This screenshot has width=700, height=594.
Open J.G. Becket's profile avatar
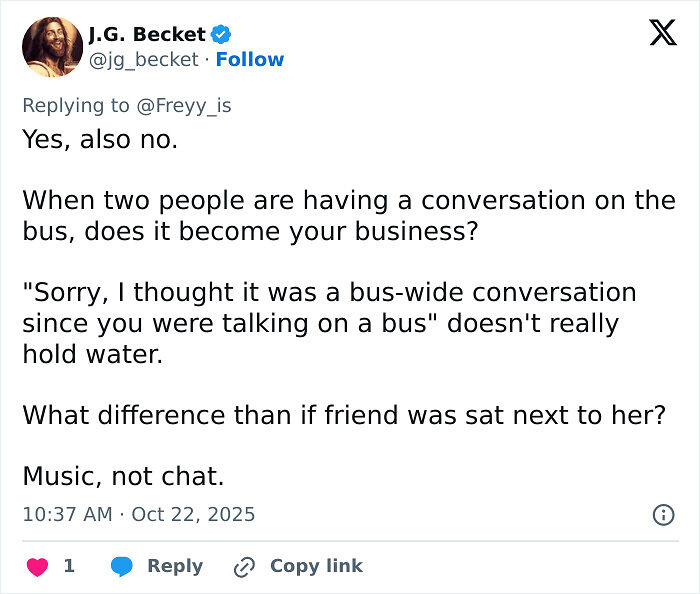[52, 46]
